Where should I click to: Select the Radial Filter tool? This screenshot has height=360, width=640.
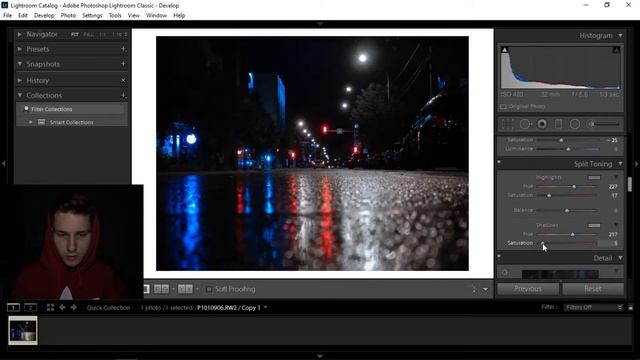pos(575,124)
